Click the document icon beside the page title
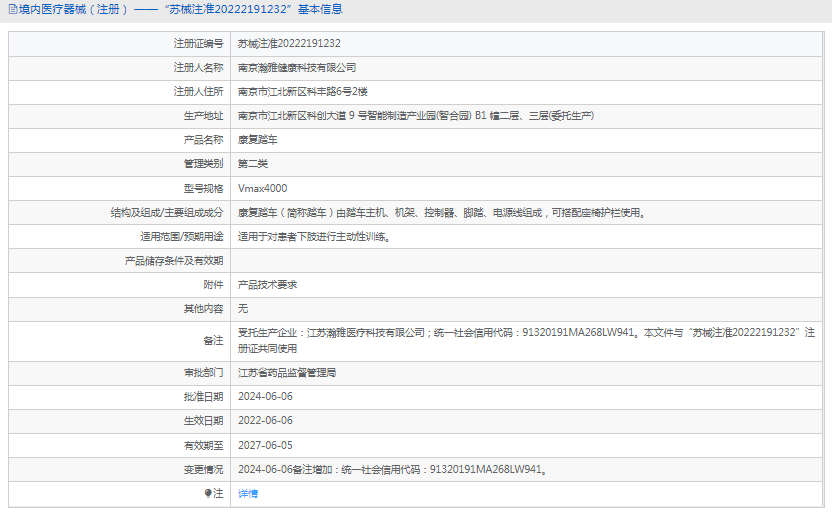The image size is (832, 514). click(x=13, y=10)
